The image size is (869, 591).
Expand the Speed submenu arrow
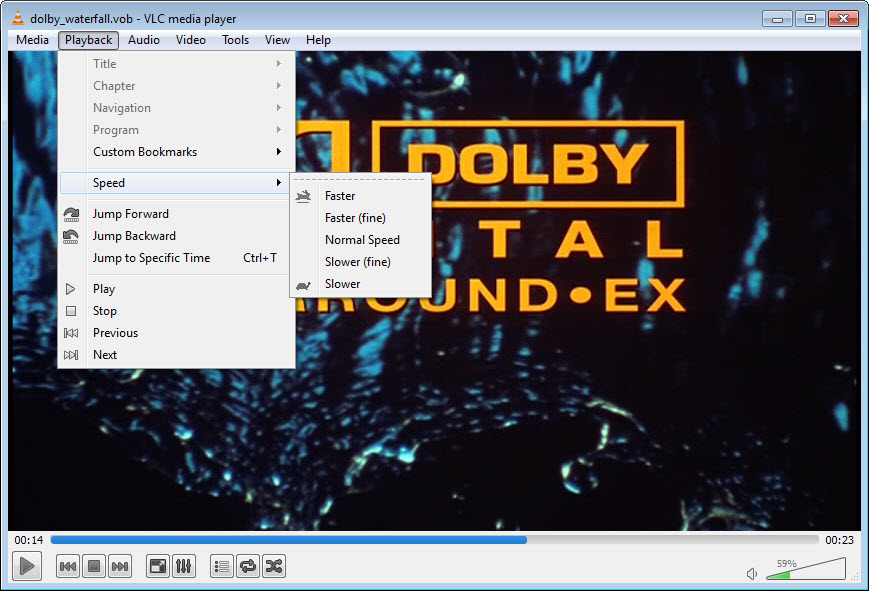(x=279, y=182)
